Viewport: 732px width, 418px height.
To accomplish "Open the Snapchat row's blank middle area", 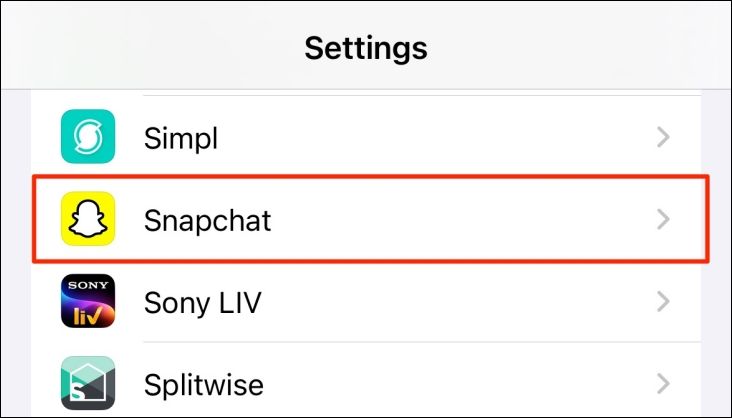I will coord(450,220).
